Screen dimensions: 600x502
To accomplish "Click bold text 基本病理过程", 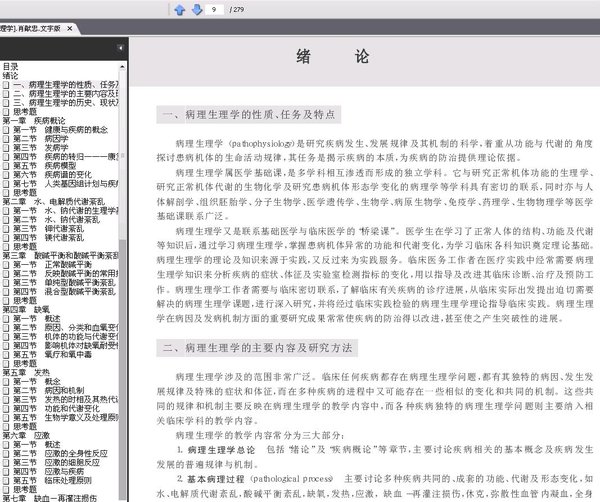I will 215,479.
